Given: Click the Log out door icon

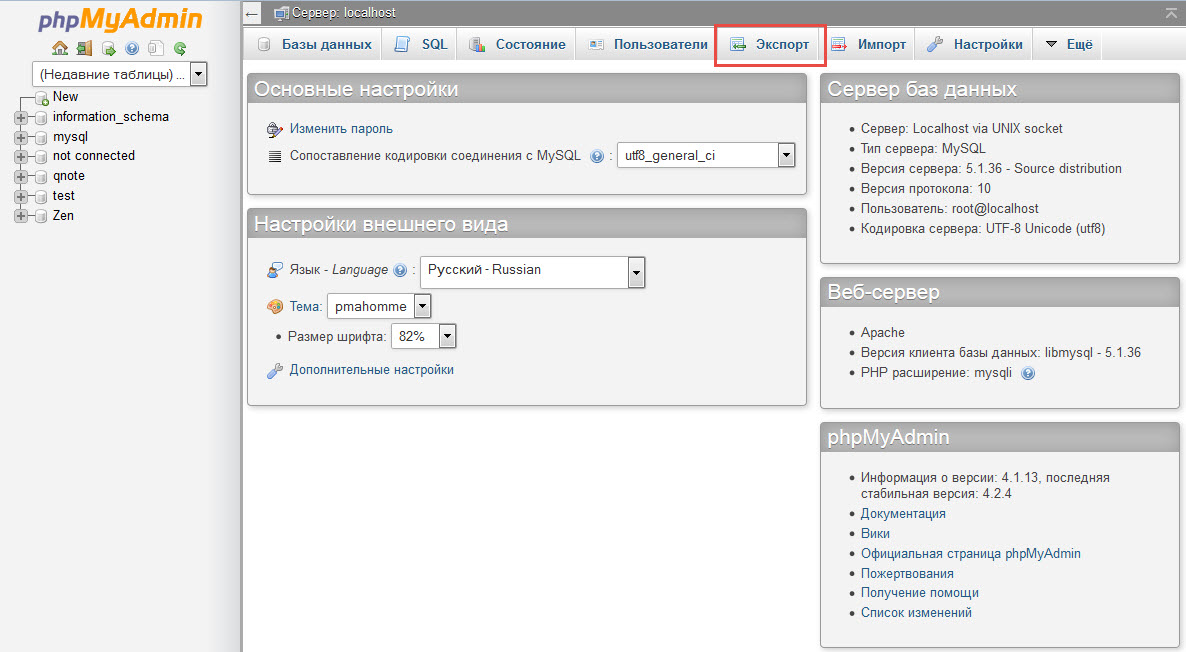Looking at the screenshot, I should (84, 48).
